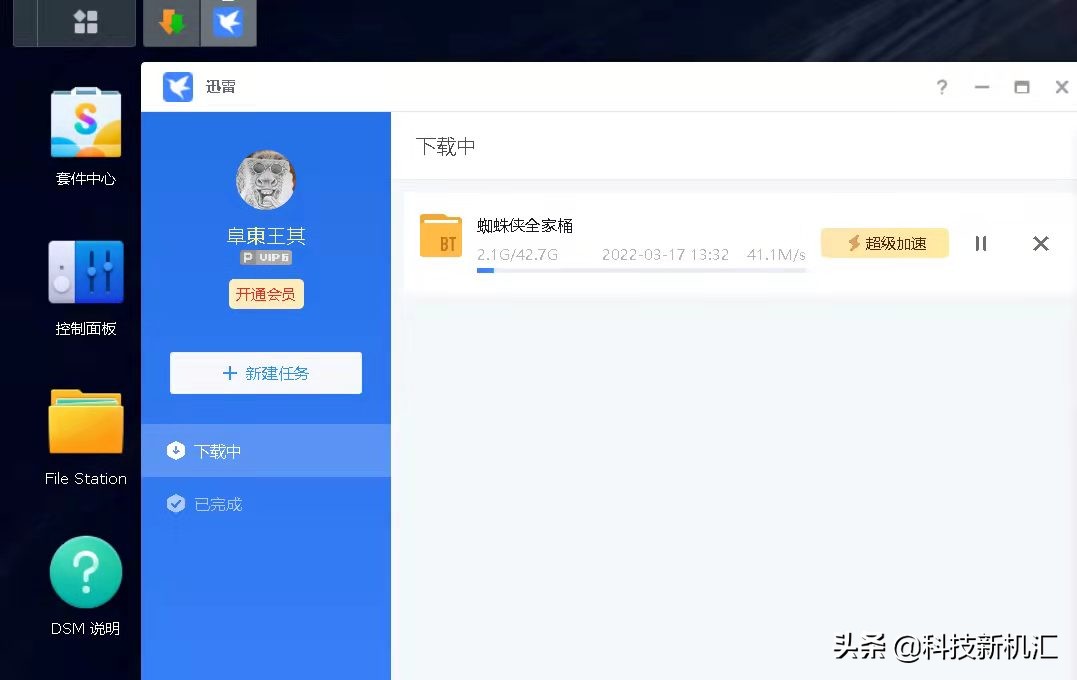Click the BT folder icon on the download task
1077x680 pixels.
pos(440,235)
